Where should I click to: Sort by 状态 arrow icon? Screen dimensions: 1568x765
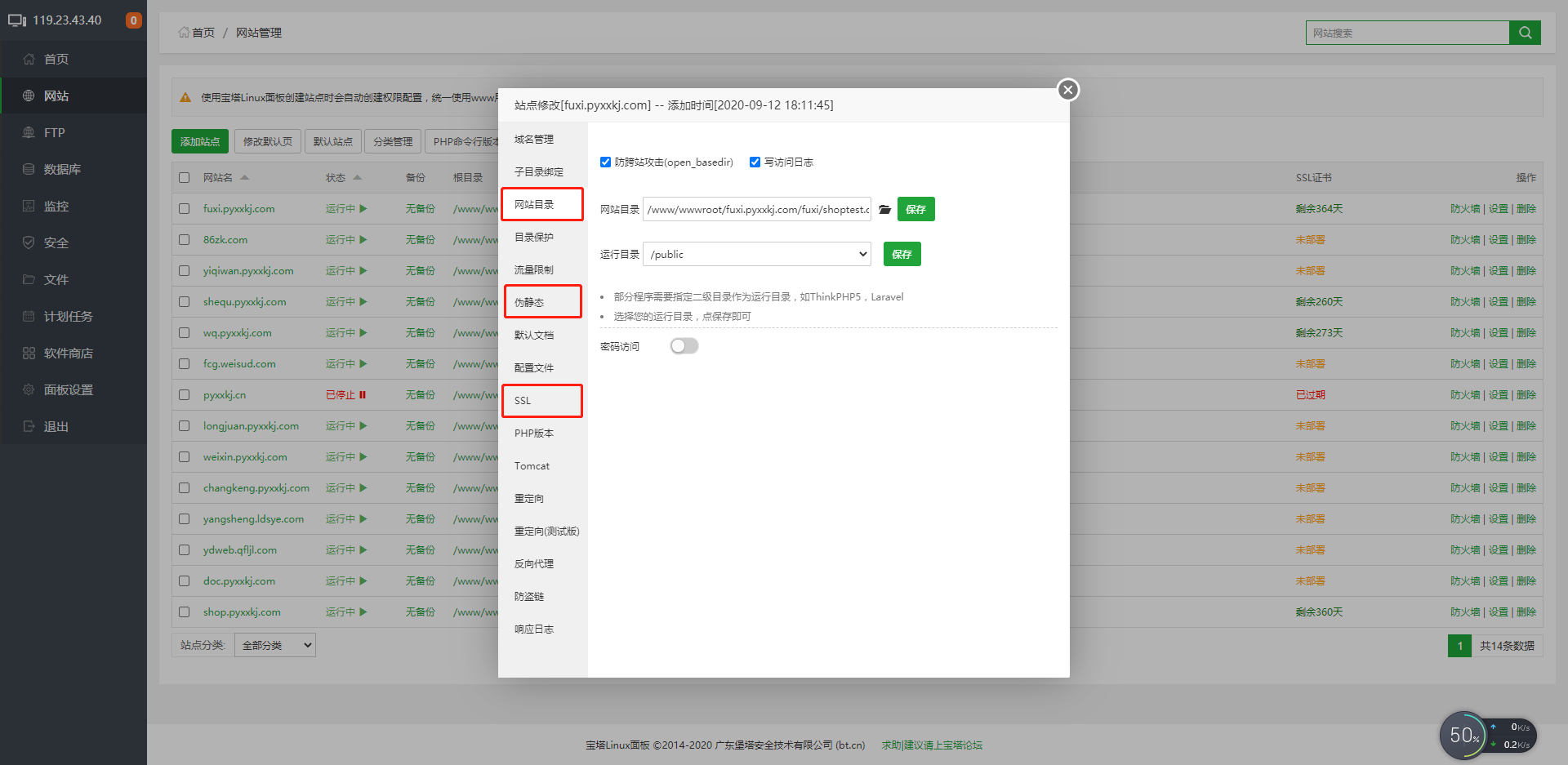357,177
